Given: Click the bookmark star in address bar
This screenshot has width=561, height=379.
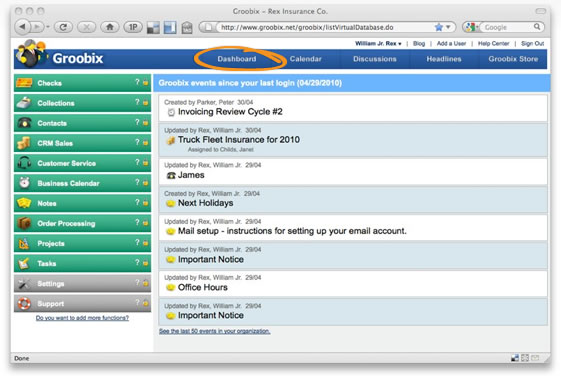Looking at the screenshot, I should pos(439,27).
